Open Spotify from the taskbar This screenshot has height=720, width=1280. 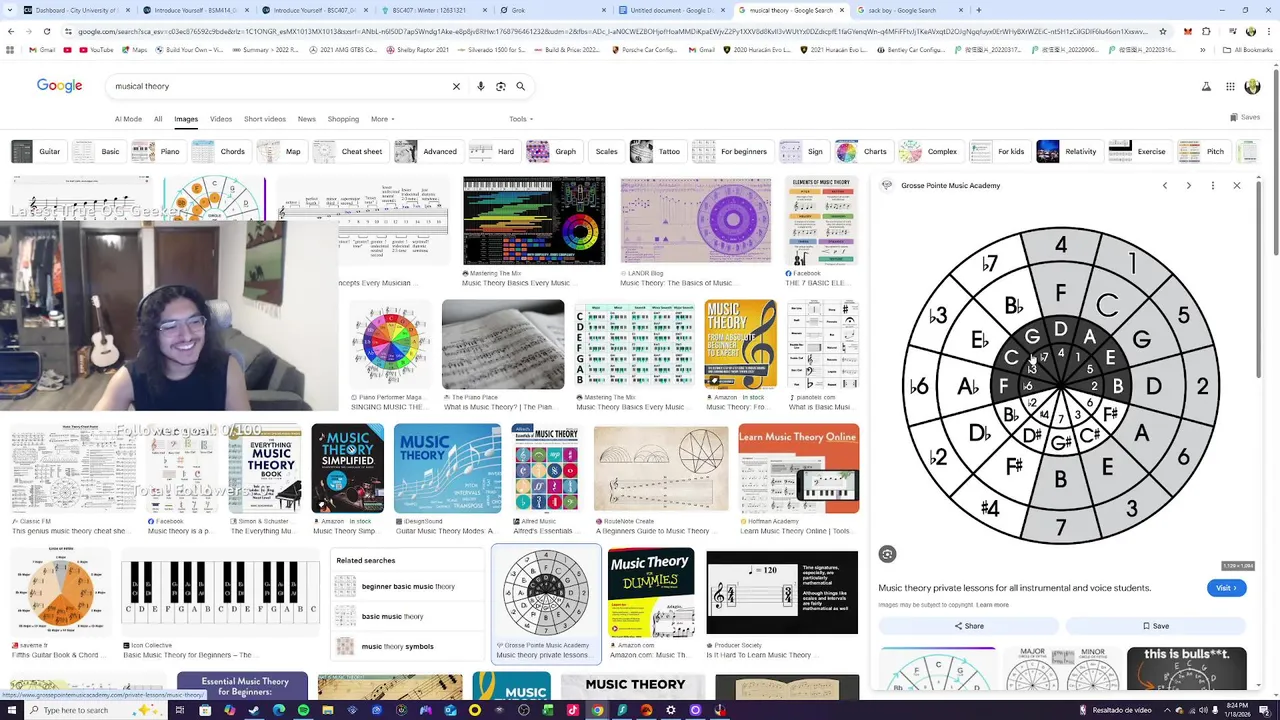click(x=303, y=710)
